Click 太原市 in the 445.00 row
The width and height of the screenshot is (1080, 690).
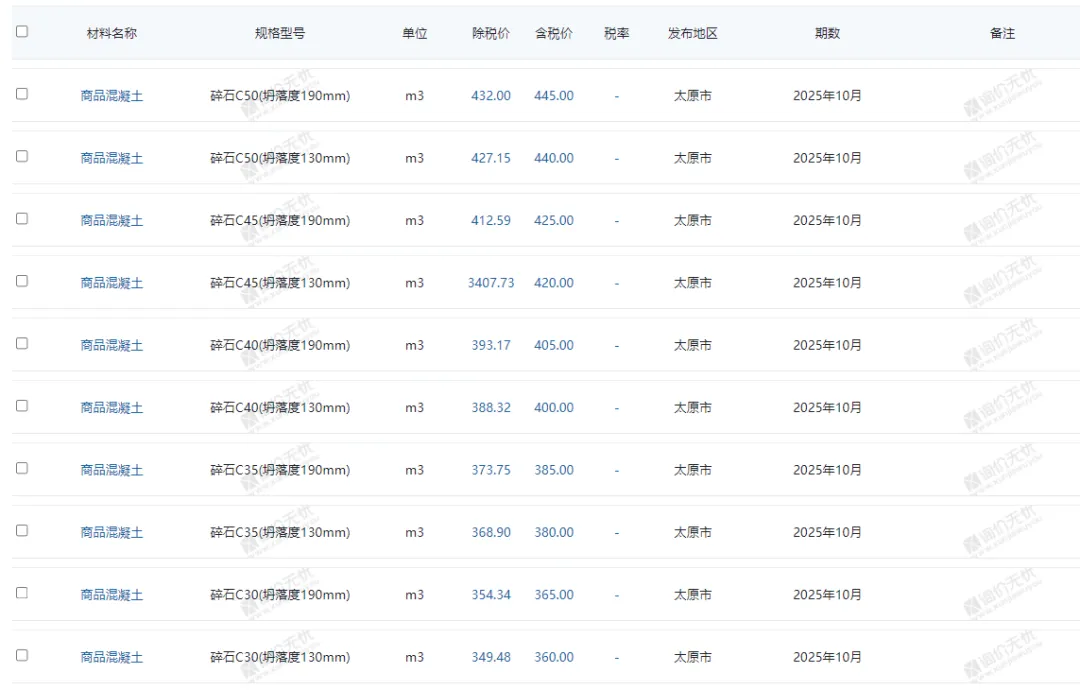tap(693, 96)
